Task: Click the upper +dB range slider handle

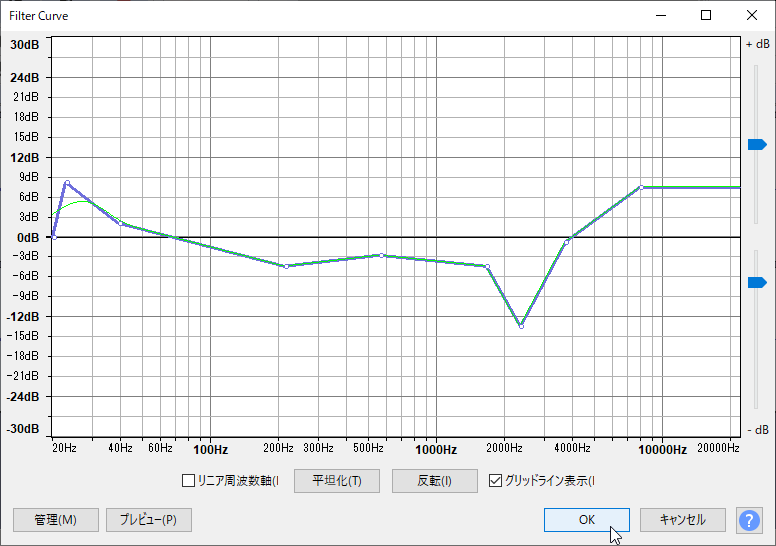Action: pos(757,145)
